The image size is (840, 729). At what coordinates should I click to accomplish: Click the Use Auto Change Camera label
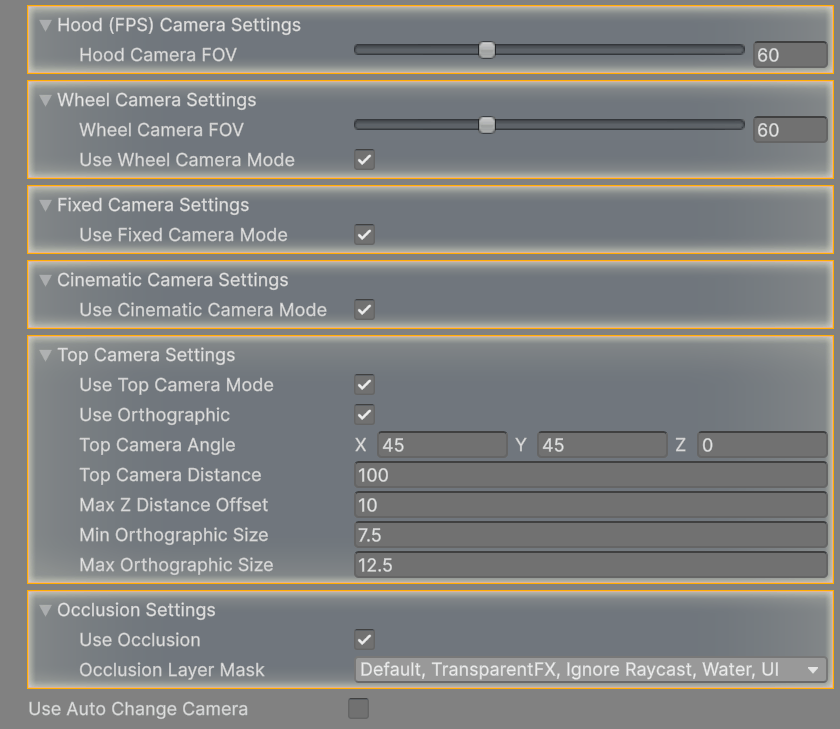coord(138,709)
